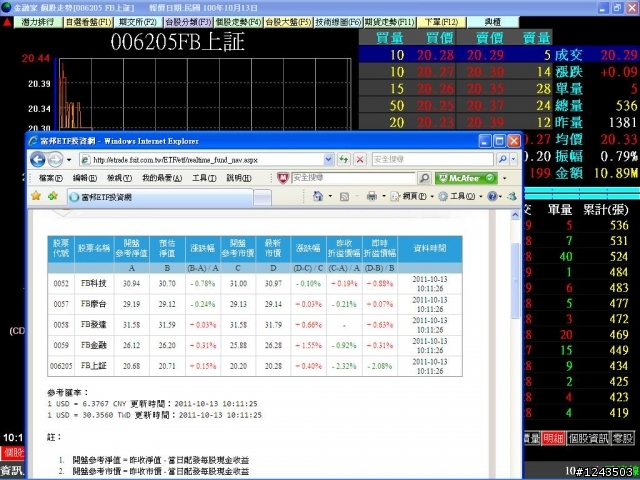Expand the address bar URL dropdown

point(329,160)
